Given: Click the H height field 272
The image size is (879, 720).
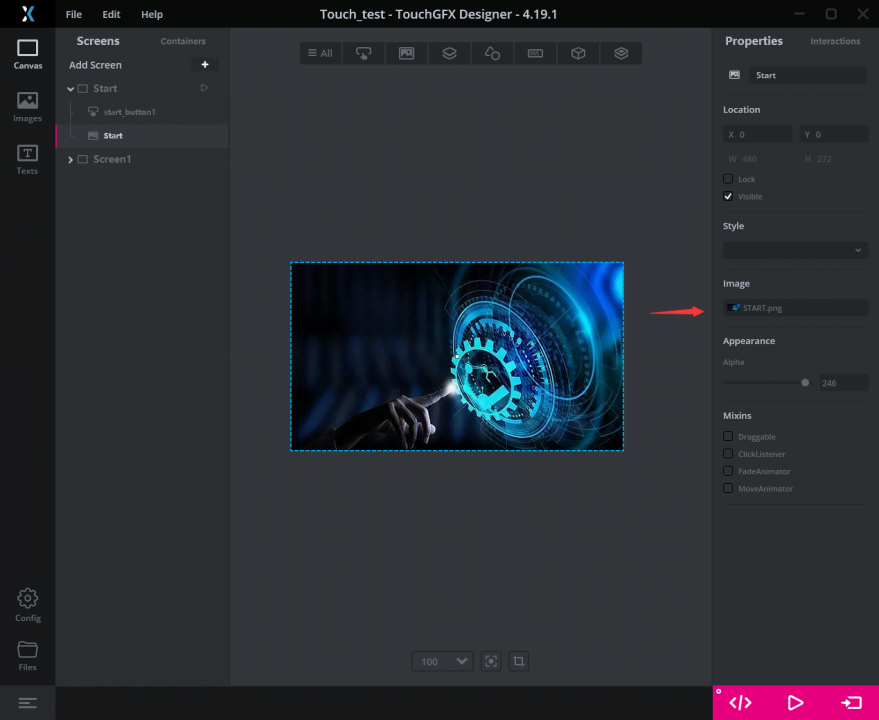Looking at the screenshot, I should [x=834, y=159].
